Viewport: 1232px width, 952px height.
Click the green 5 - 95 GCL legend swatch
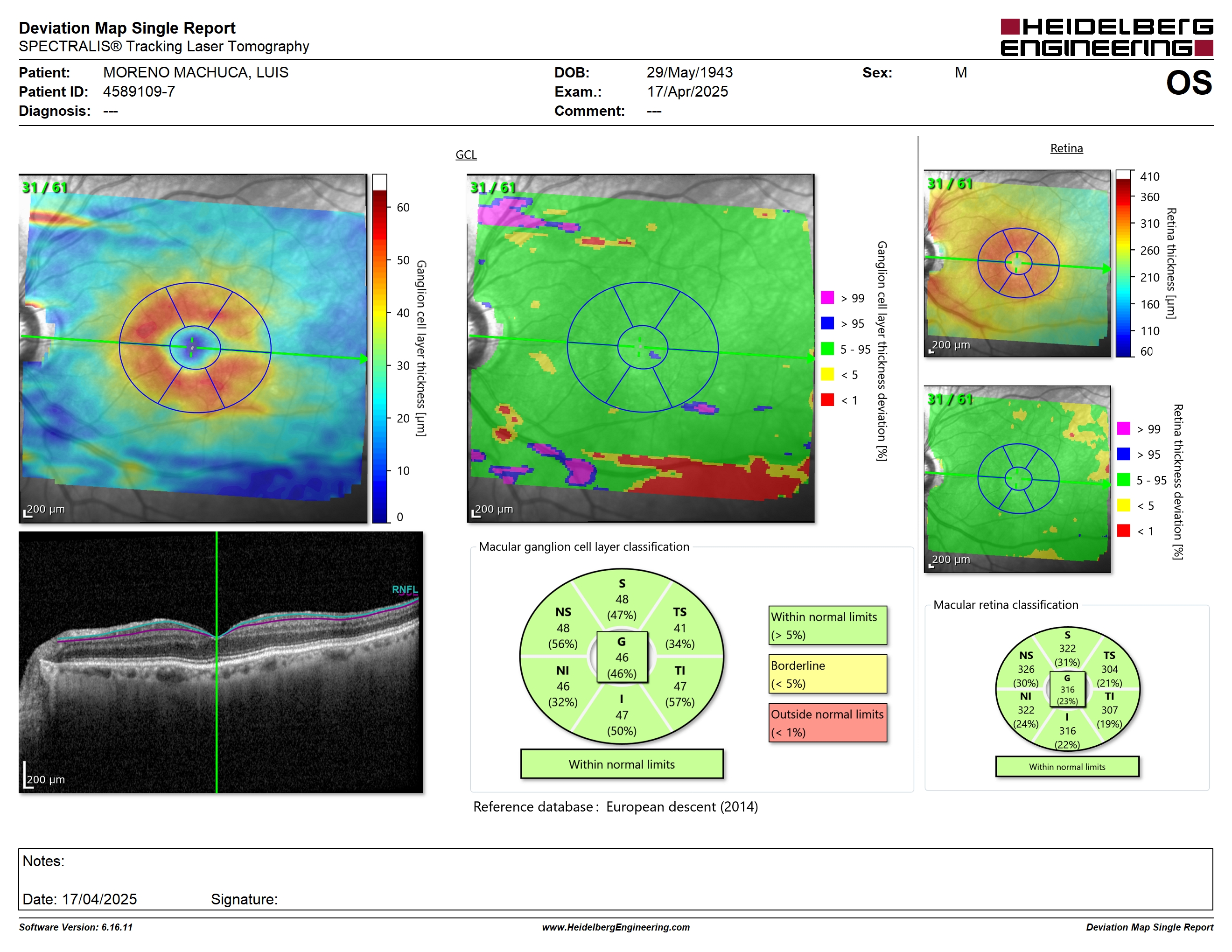(x=827, y=349)
